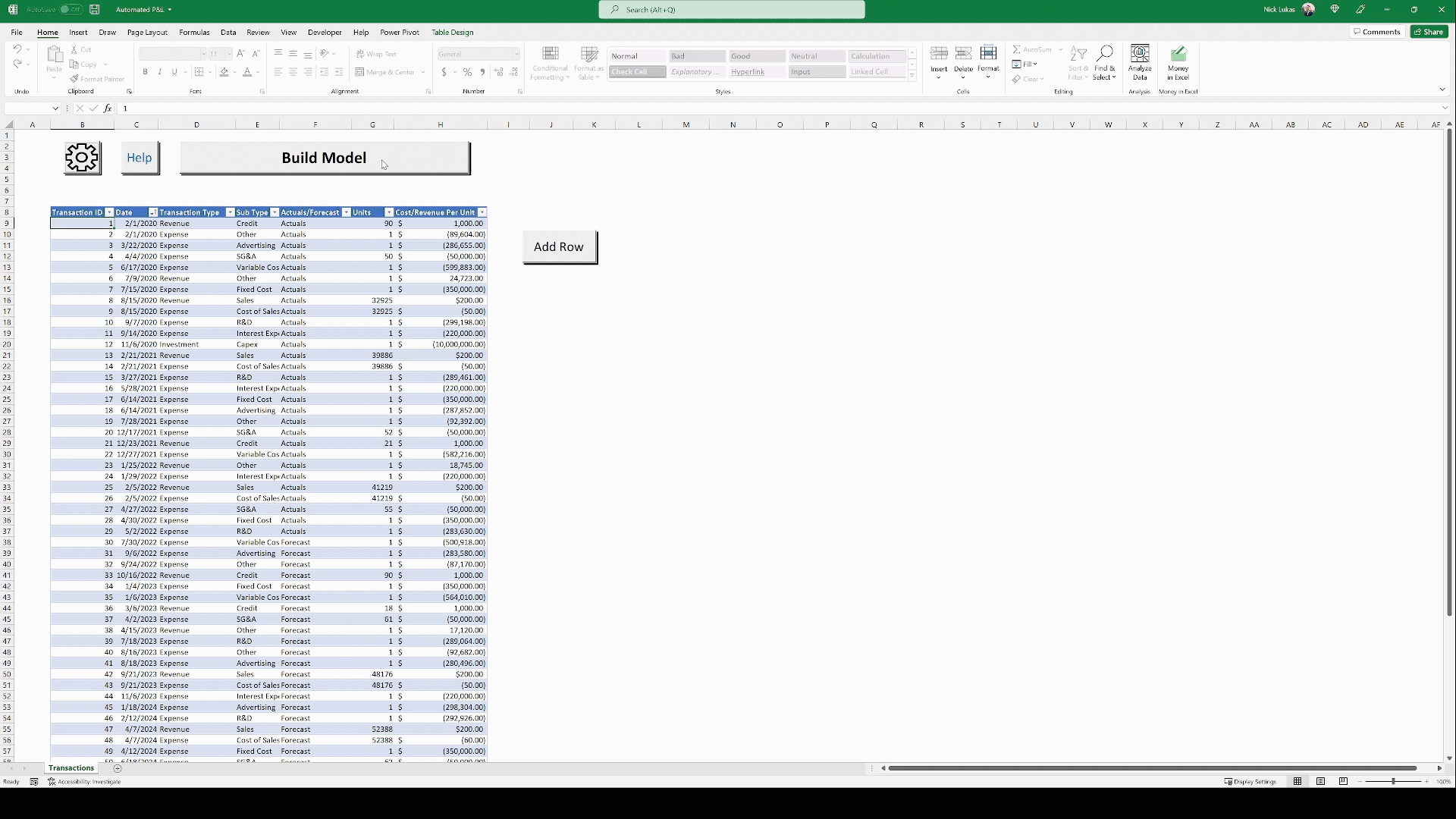Open the Power Pivot tab

pos(399,33)
